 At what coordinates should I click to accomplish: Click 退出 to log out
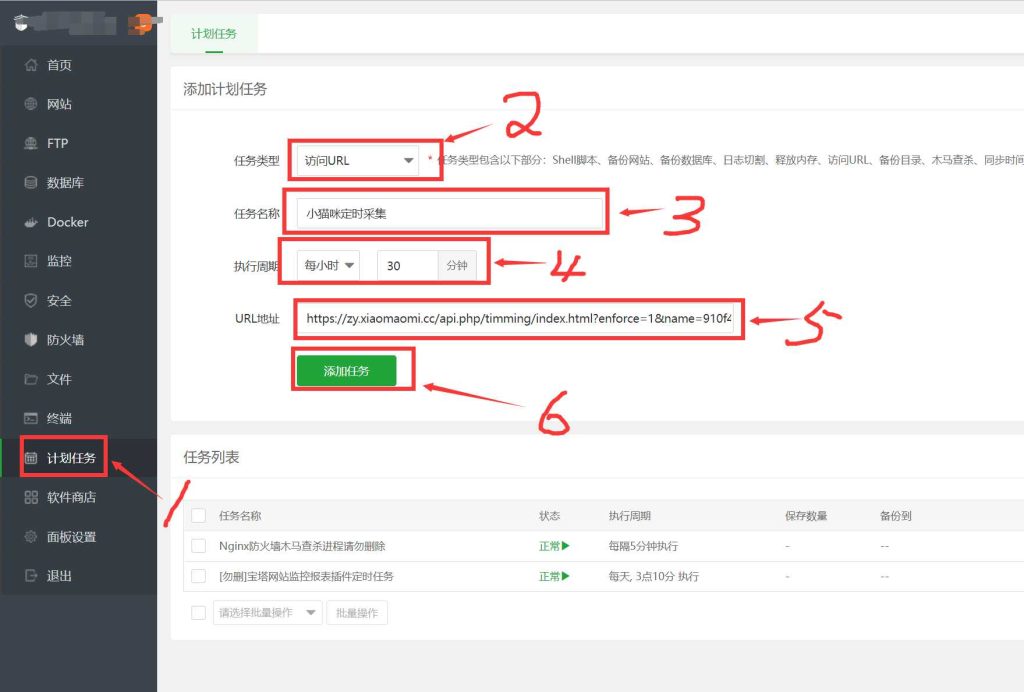(60, 575)
